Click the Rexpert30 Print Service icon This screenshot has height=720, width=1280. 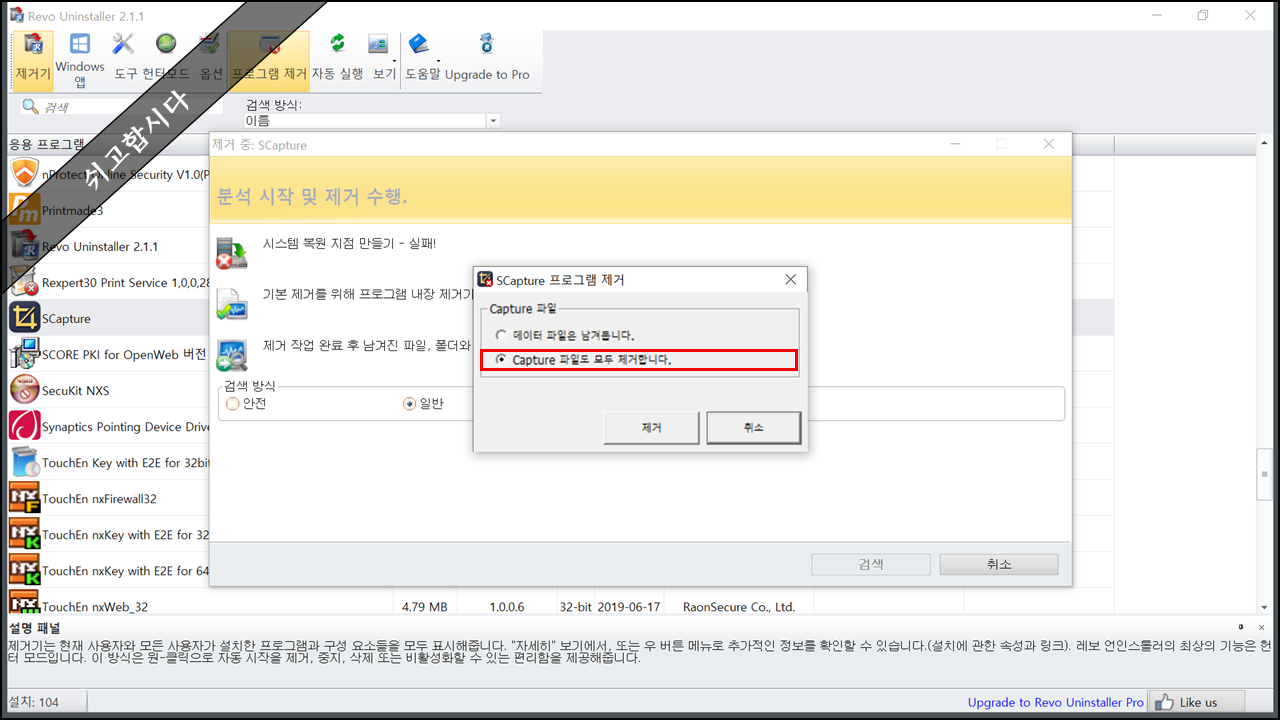coord(25,282)
